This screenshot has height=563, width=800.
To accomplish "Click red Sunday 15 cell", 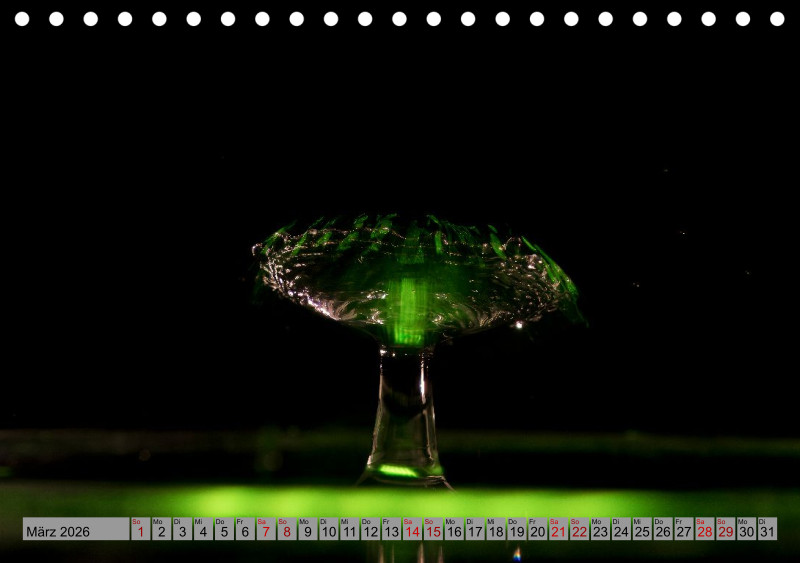I will 432,530.
